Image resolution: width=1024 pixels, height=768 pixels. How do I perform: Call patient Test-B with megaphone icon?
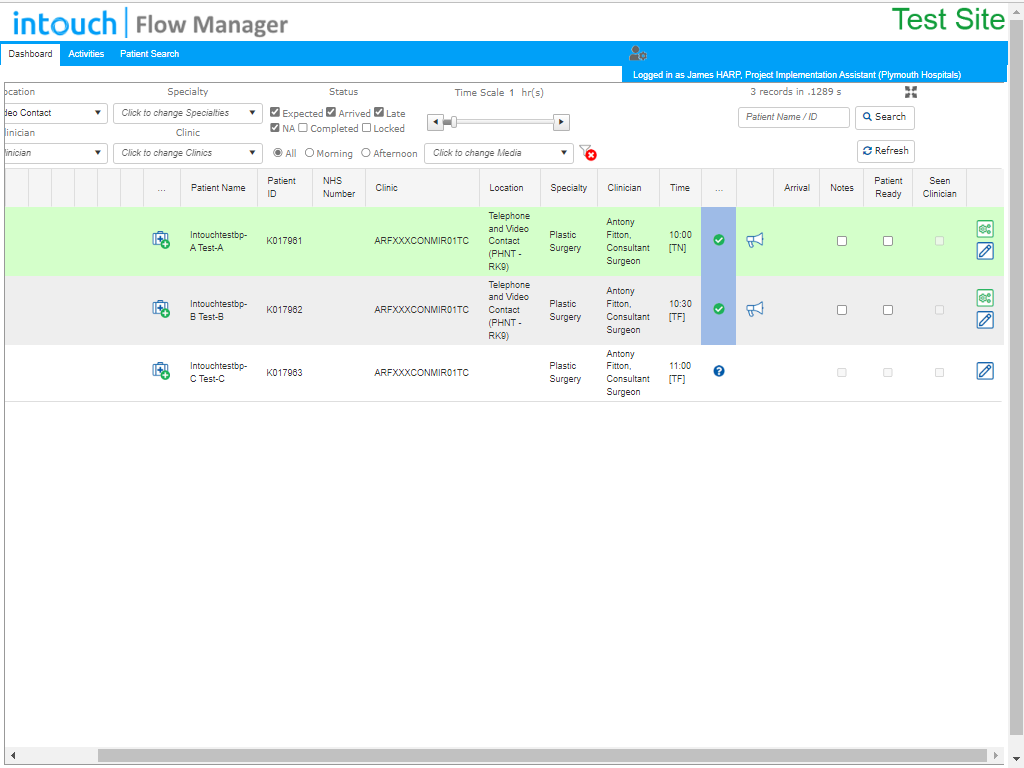pyautogui.click(x=754, y=309)
